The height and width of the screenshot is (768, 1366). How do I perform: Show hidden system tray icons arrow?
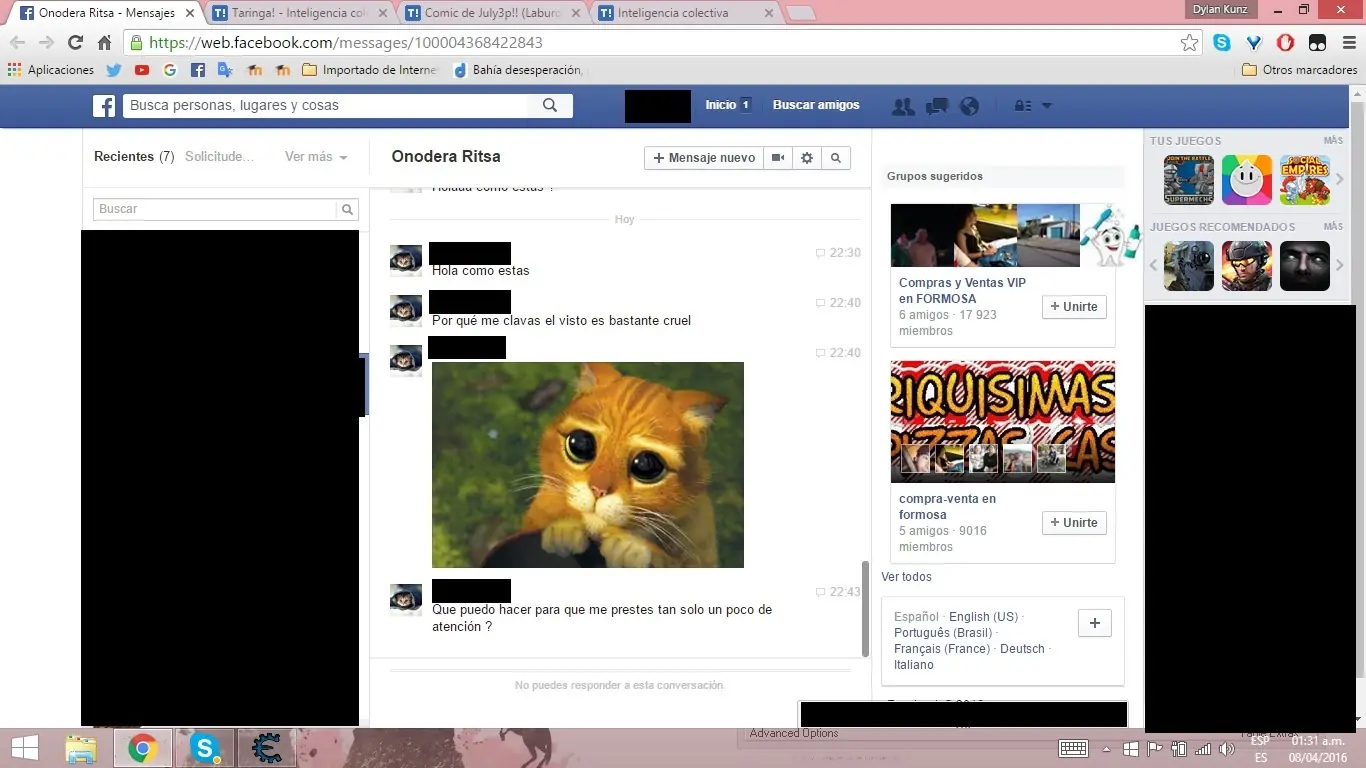[1106, 749]
